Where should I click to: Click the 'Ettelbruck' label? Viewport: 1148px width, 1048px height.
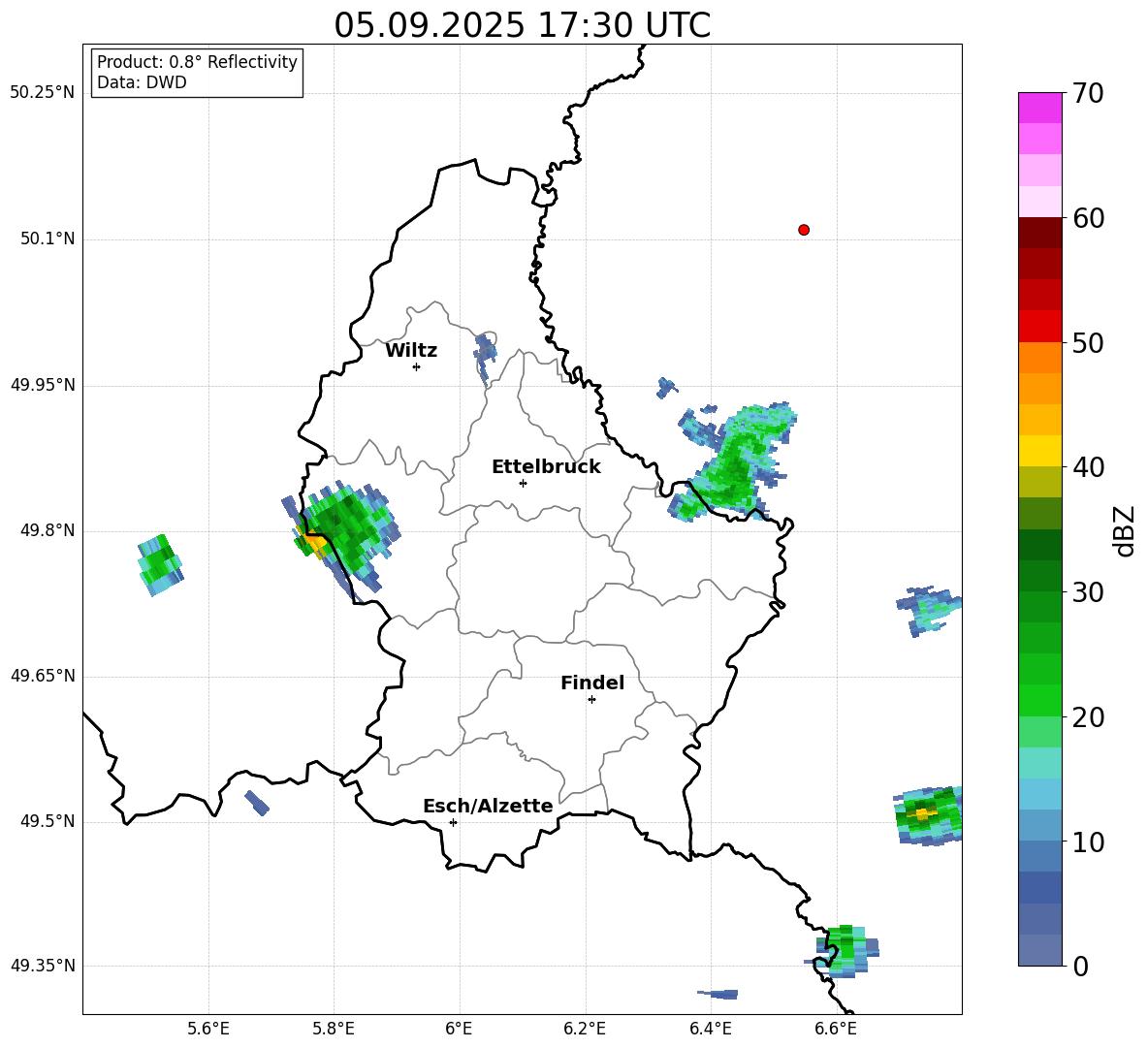tap(546, 467)
